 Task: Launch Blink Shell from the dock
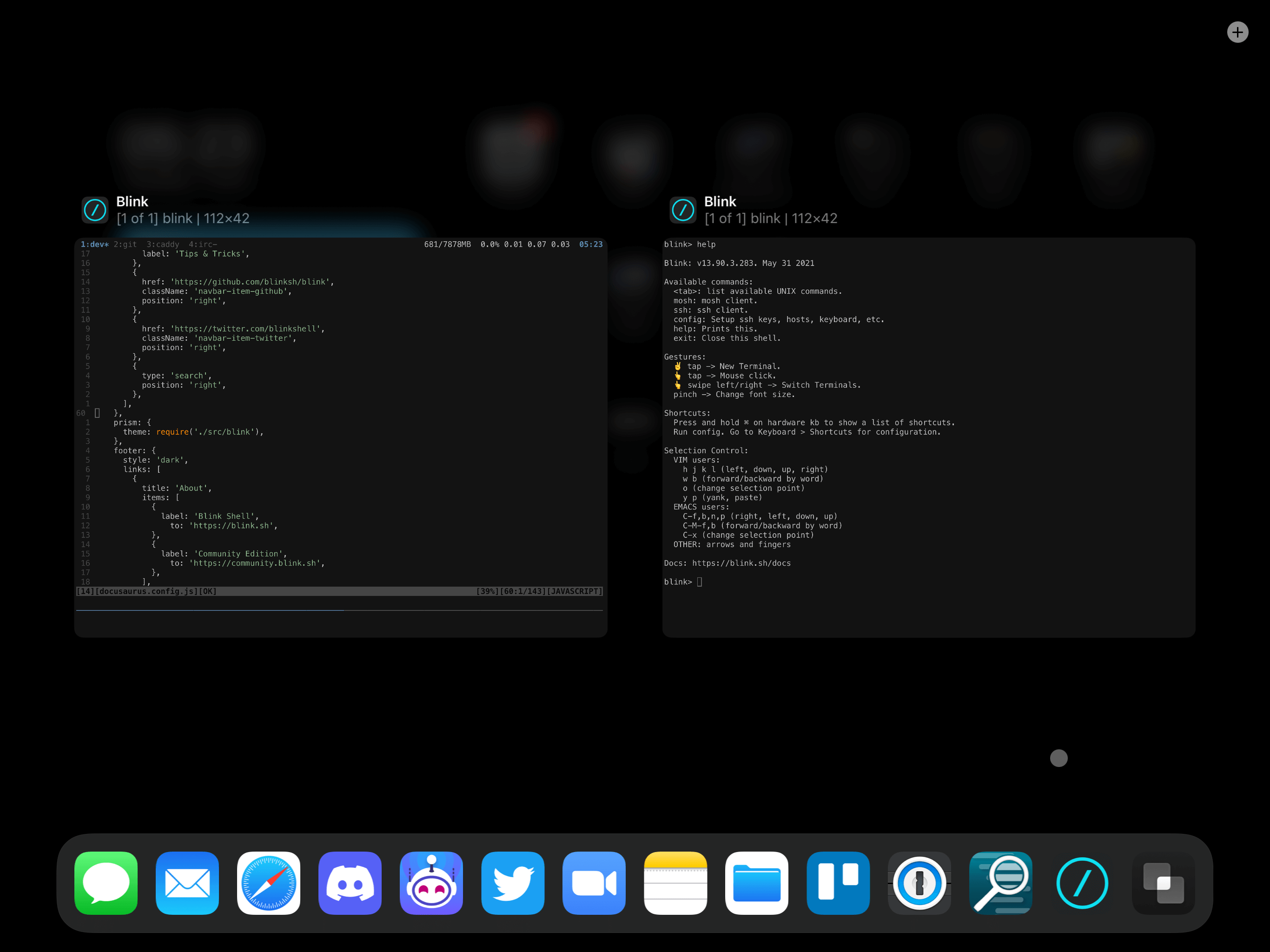(x=1082, y=883)
